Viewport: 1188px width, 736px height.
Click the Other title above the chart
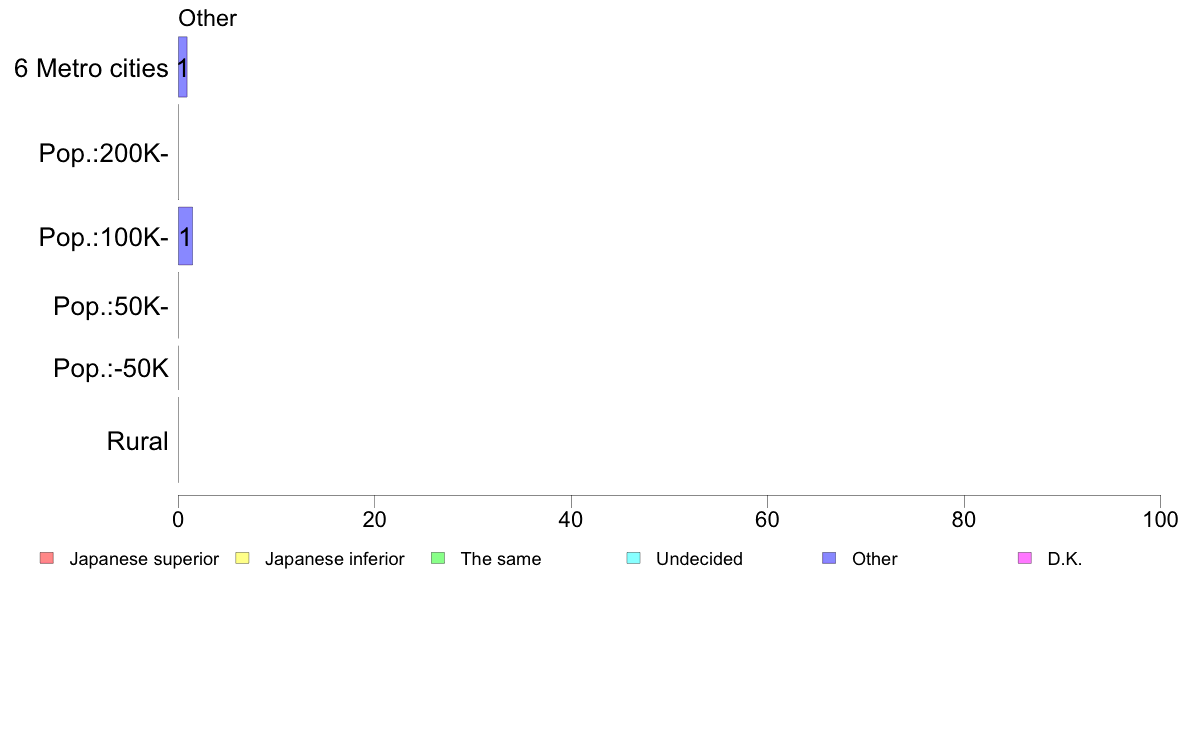click(207, 18)
